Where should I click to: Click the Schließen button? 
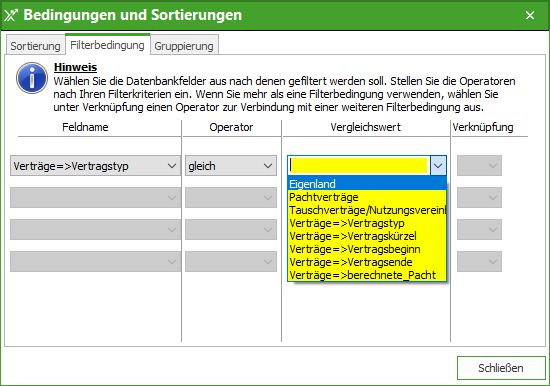pyautogui.click(x=501, y=368)
